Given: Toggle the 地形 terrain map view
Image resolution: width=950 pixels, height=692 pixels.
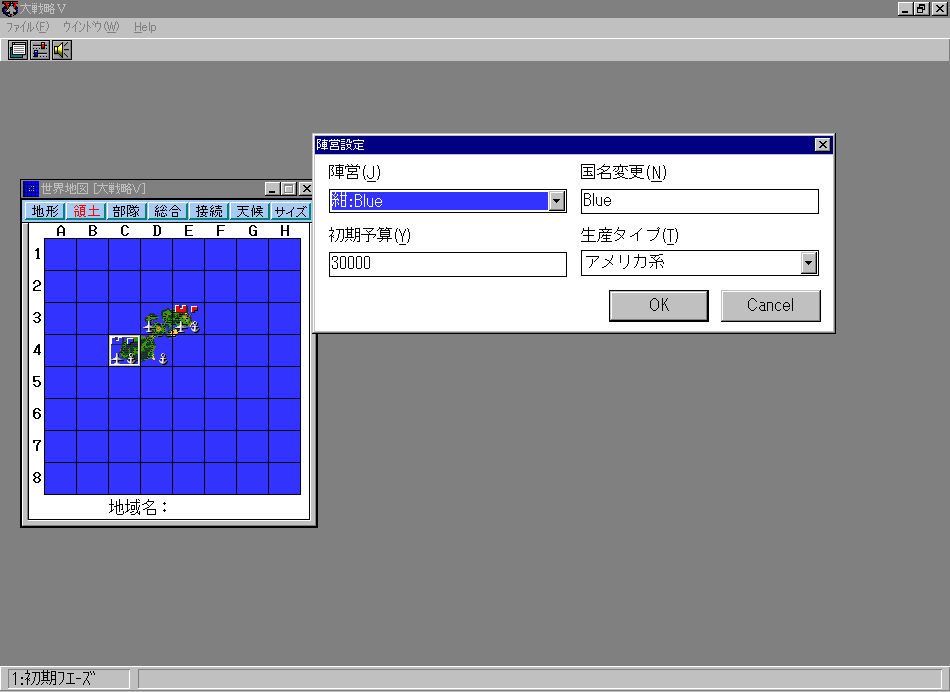Looking at the screenshot, I should pyautogui.click(x=45, y=211).
